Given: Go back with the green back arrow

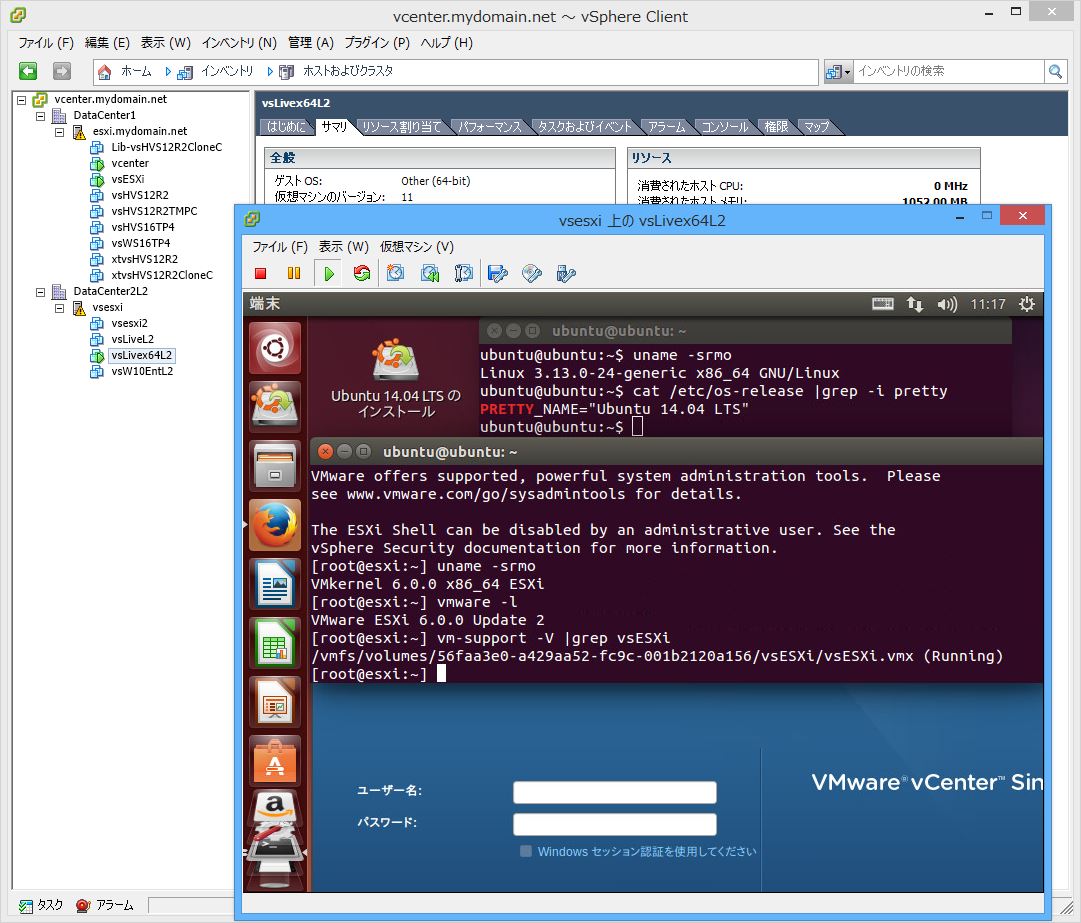Looking at the screenshot, I should 28,70.
